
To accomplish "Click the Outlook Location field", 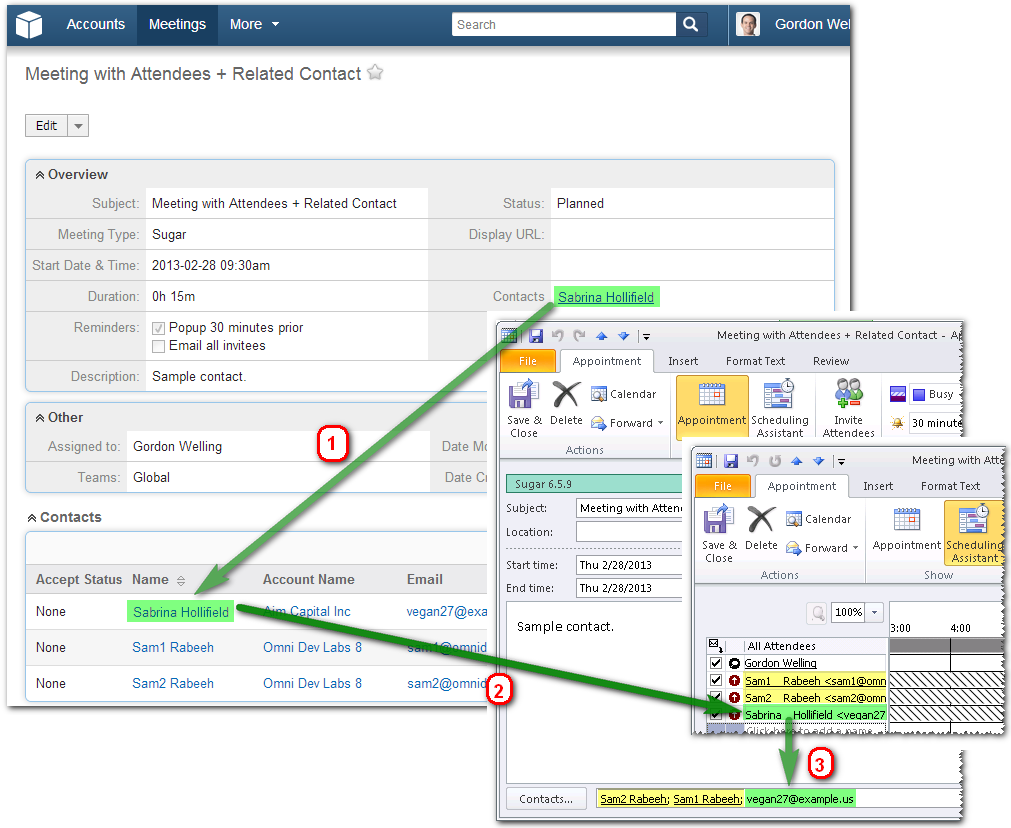I will pos(629,532).
